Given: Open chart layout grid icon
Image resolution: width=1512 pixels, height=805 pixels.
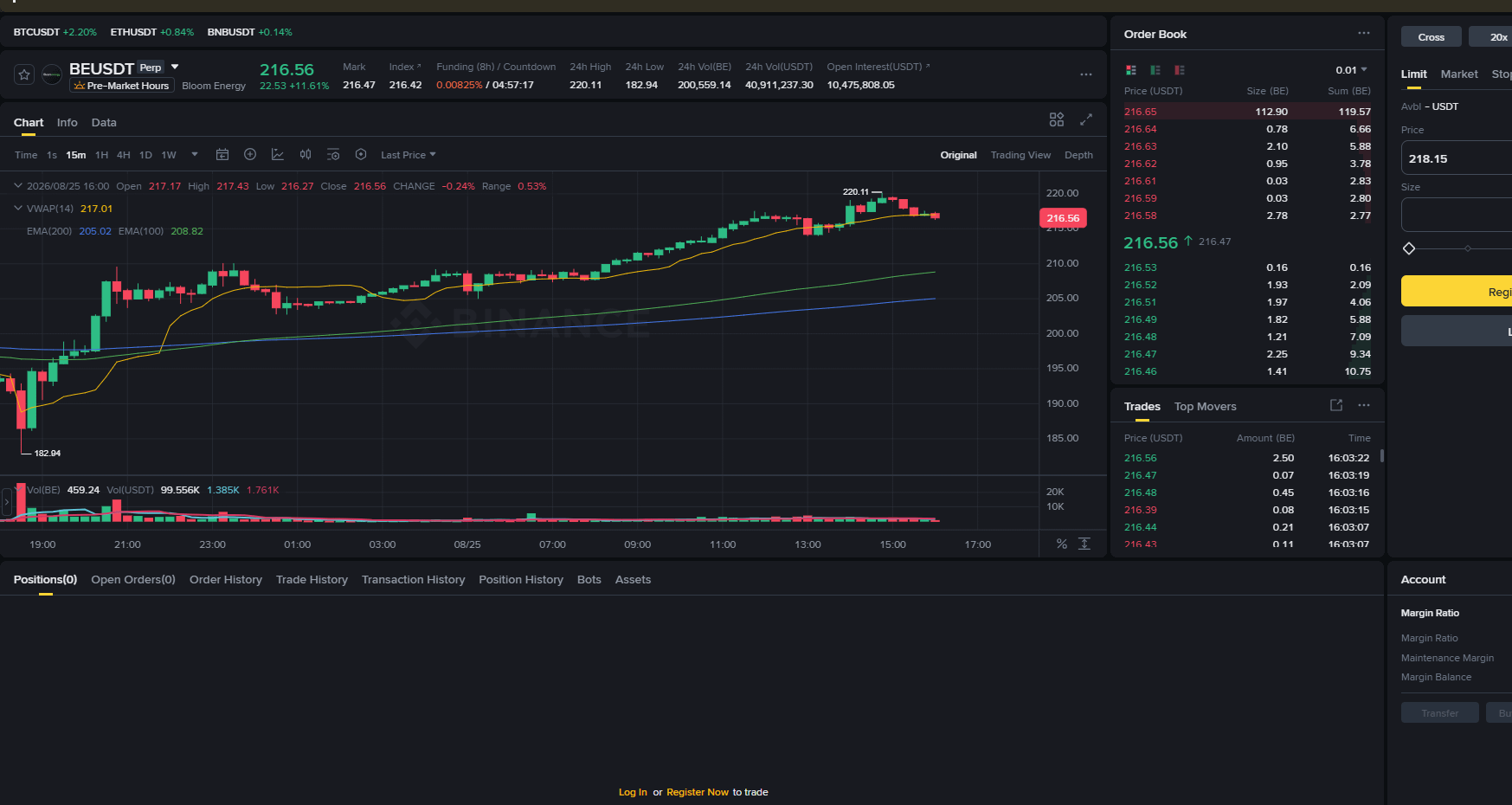Looking at the screenshot, I should pyautogui.click(x=1057, y=119).
